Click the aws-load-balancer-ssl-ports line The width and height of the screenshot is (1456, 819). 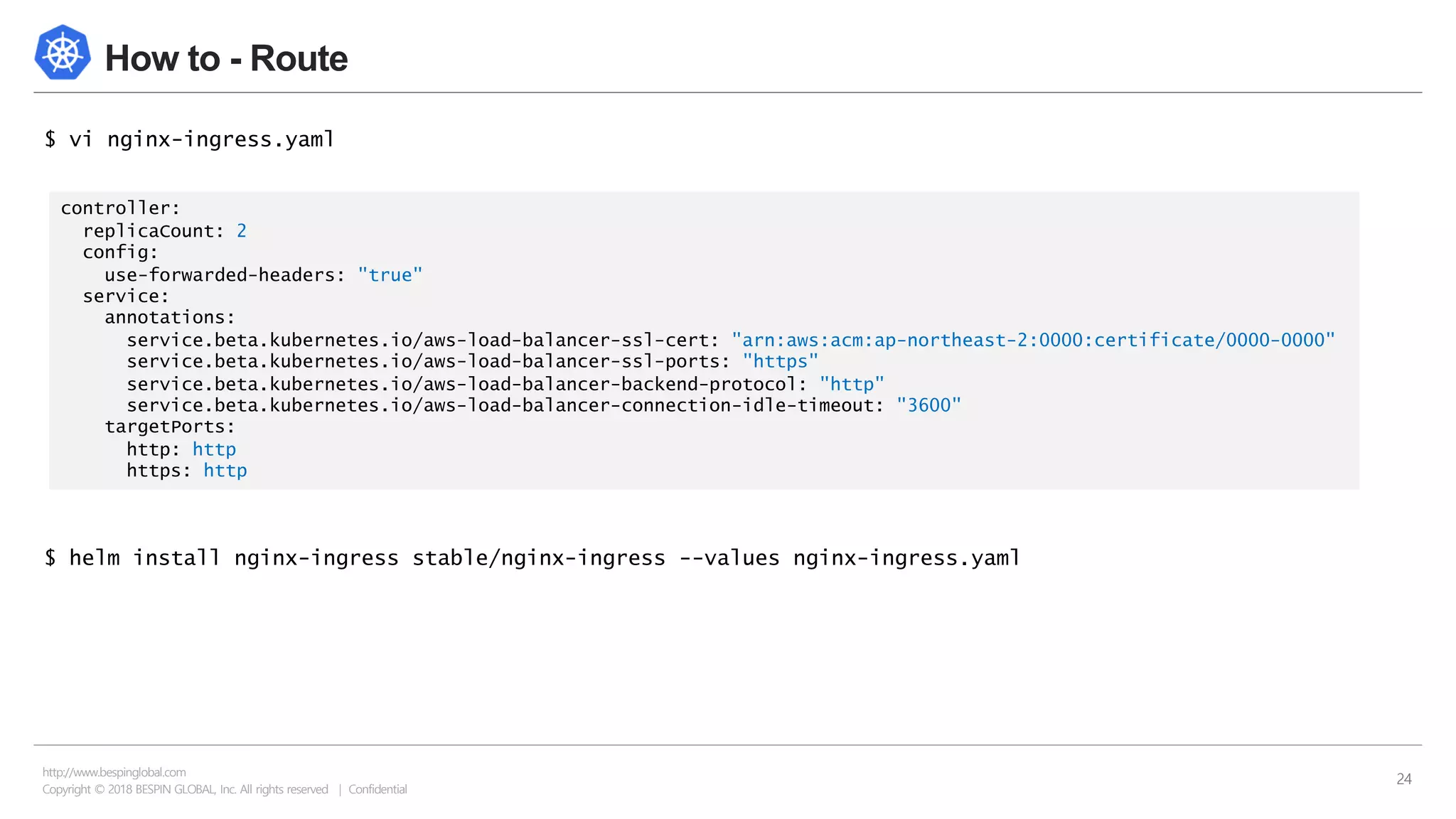click(x=473, y=361)
